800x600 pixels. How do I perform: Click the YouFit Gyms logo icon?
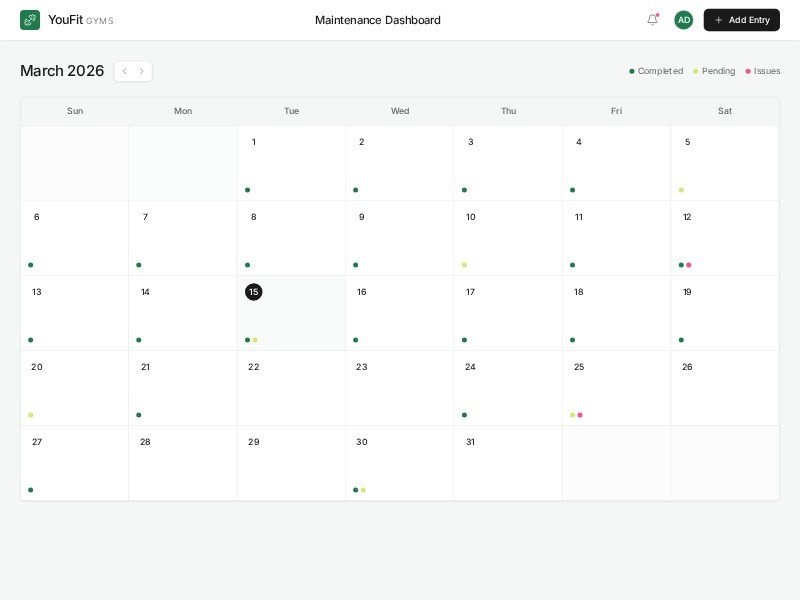point(30,20)
